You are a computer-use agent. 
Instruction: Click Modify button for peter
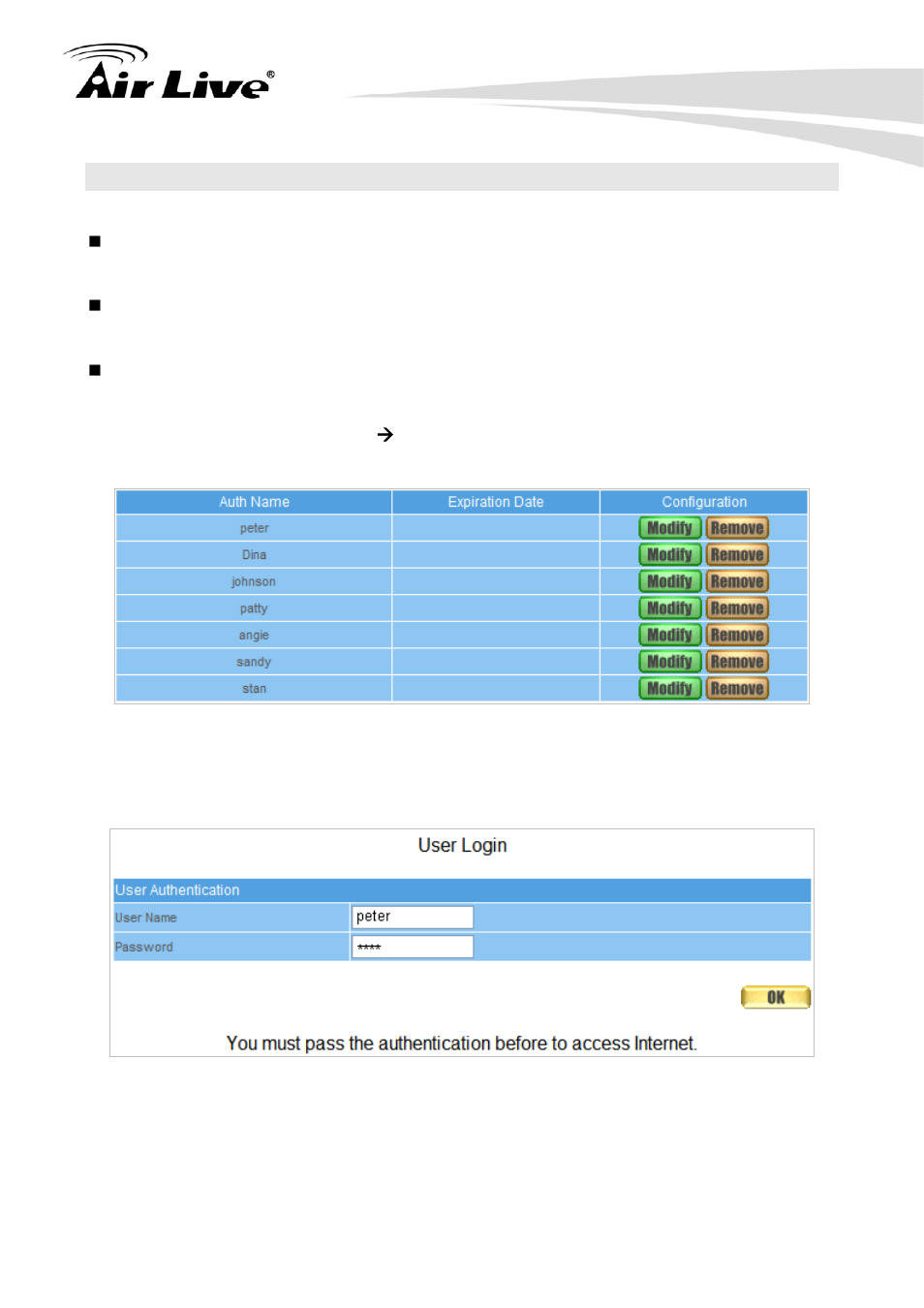click(669, 528)
